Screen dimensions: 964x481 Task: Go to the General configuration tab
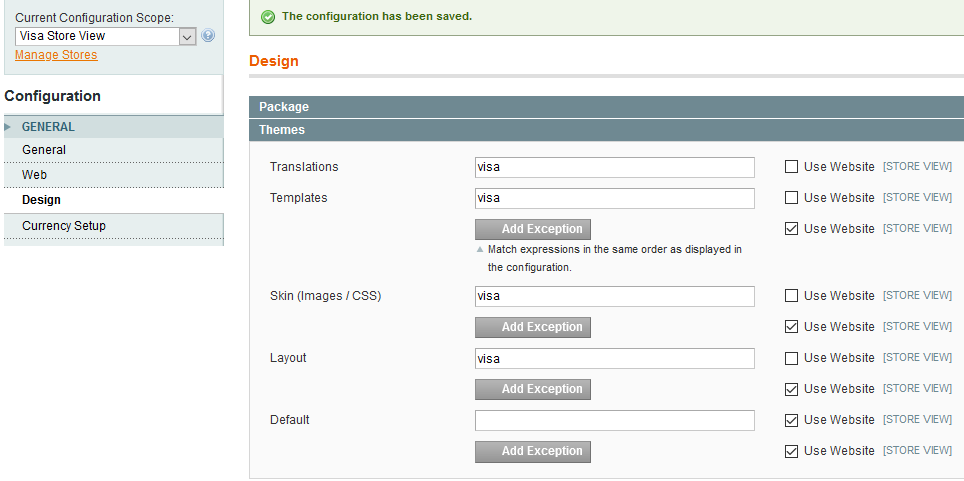coord(44,150)
